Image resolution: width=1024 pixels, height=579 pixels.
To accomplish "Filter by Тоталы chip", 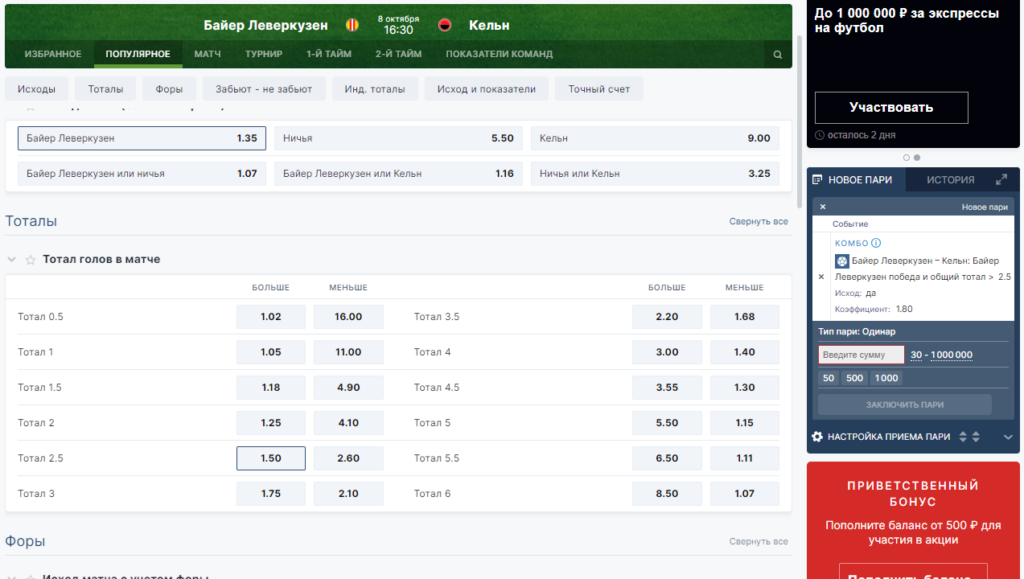I will click(x=105, y=89).
